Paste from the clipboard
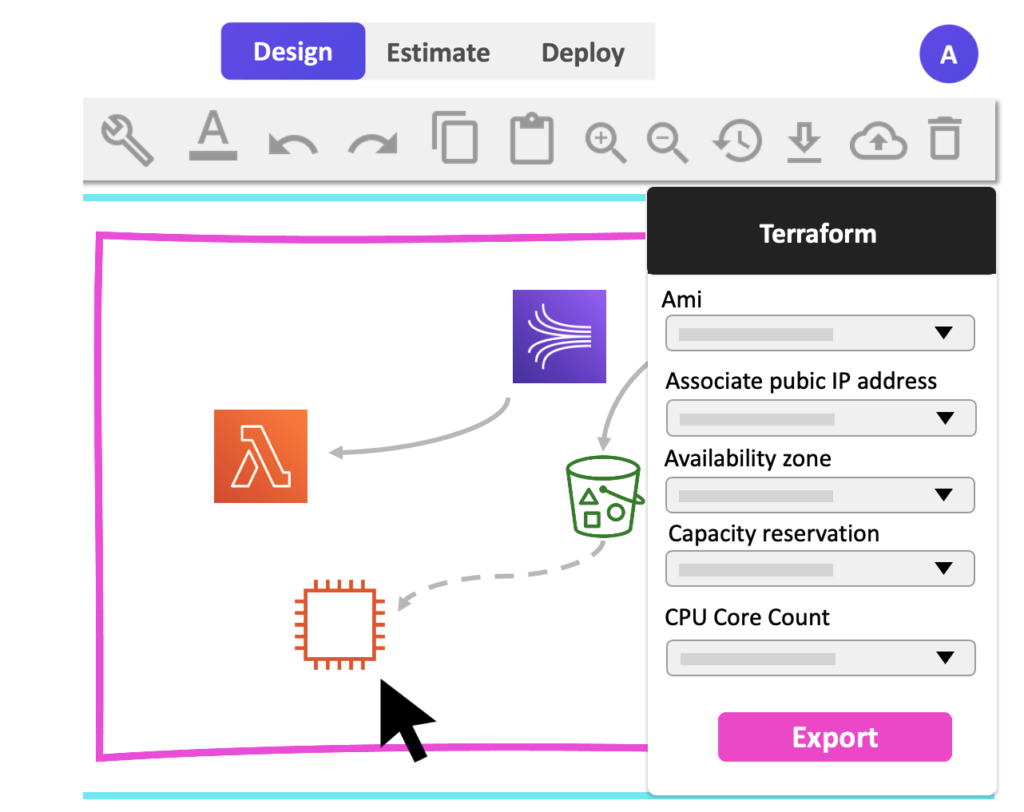 coord(532,138)
